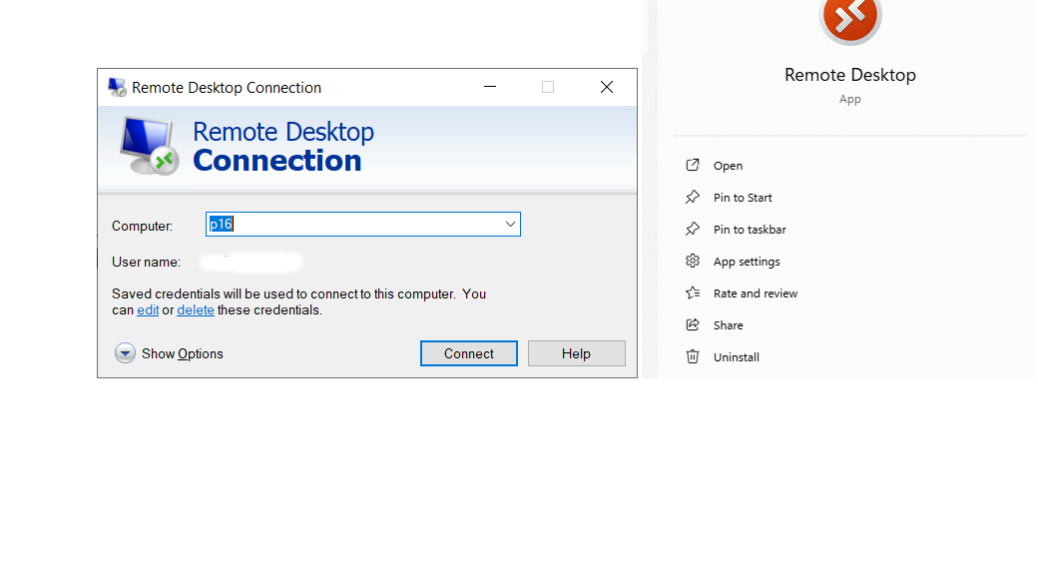The image size is (1038, 576).
Task: Choose Open in the app menu
Action: [x=728, y=166]
